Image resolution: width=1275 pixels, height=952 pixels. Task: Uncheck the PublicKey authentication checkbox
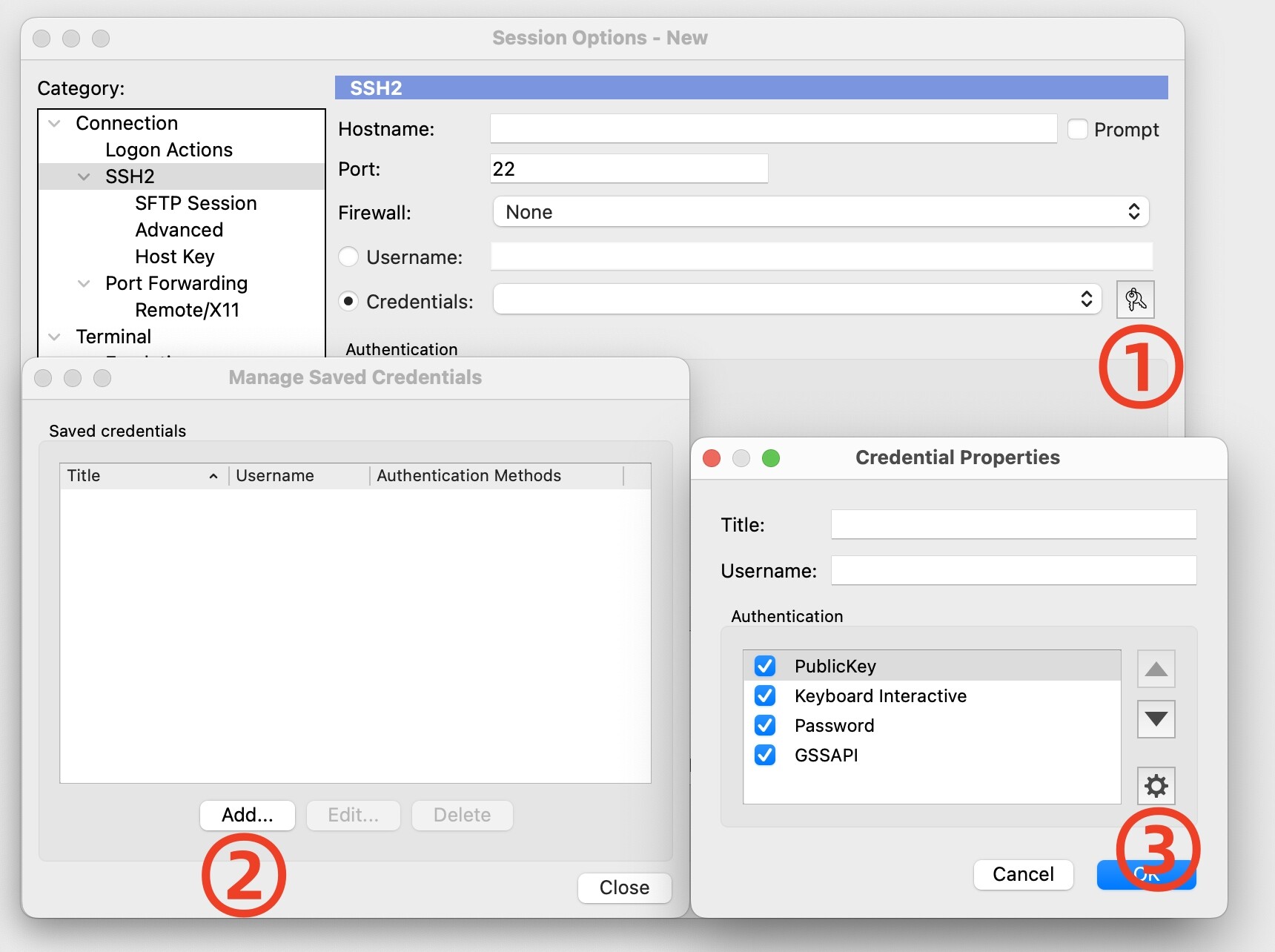point(765,666)
